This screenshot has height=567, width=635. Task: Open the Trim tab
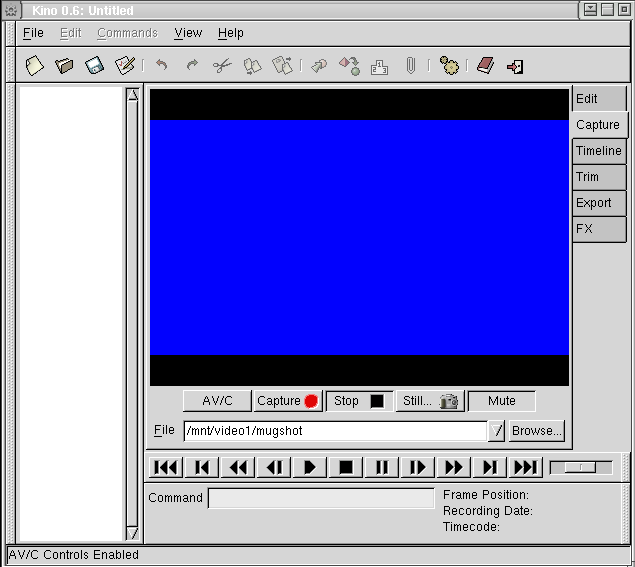tap(599, 177)
